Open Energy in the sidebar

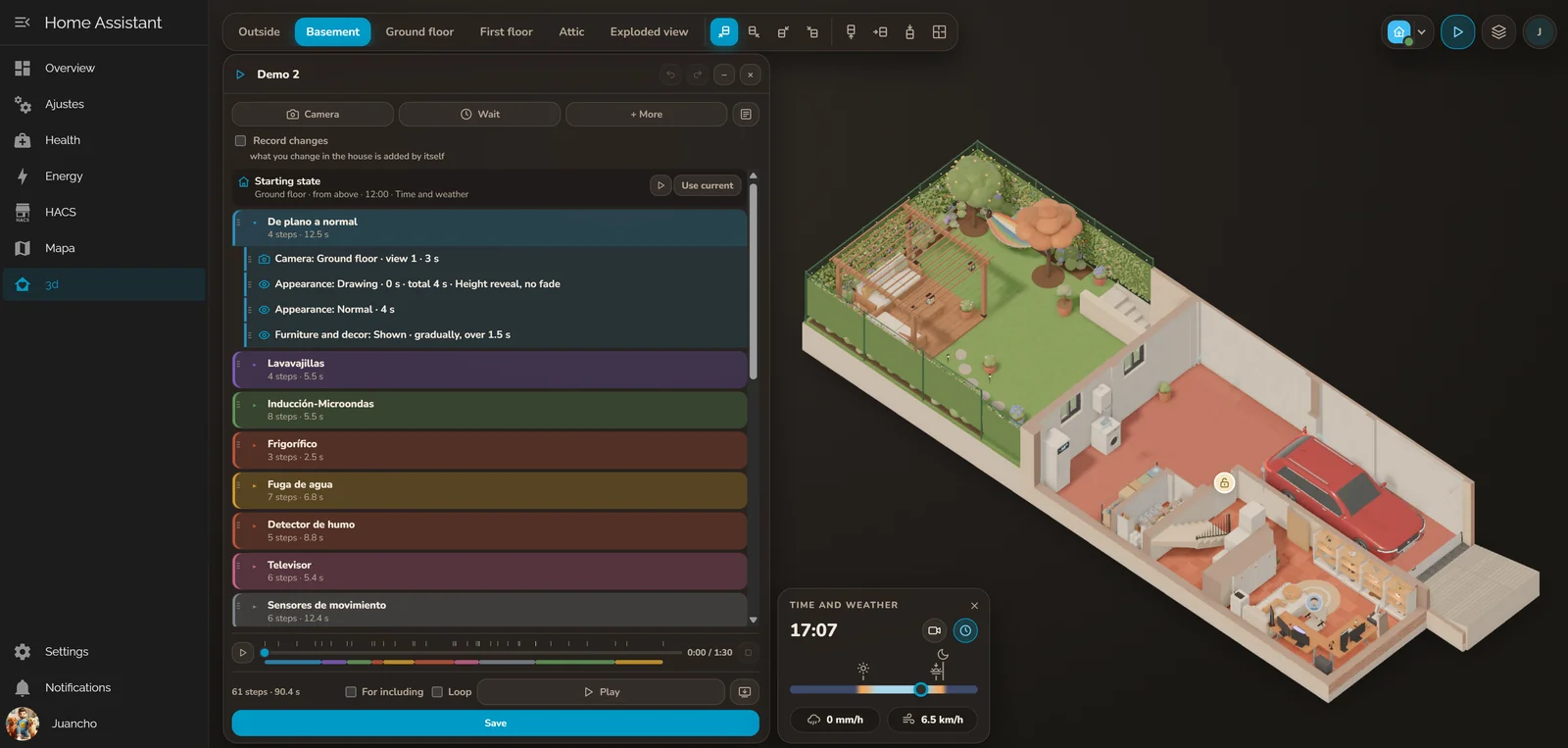(x=104, y=176)
